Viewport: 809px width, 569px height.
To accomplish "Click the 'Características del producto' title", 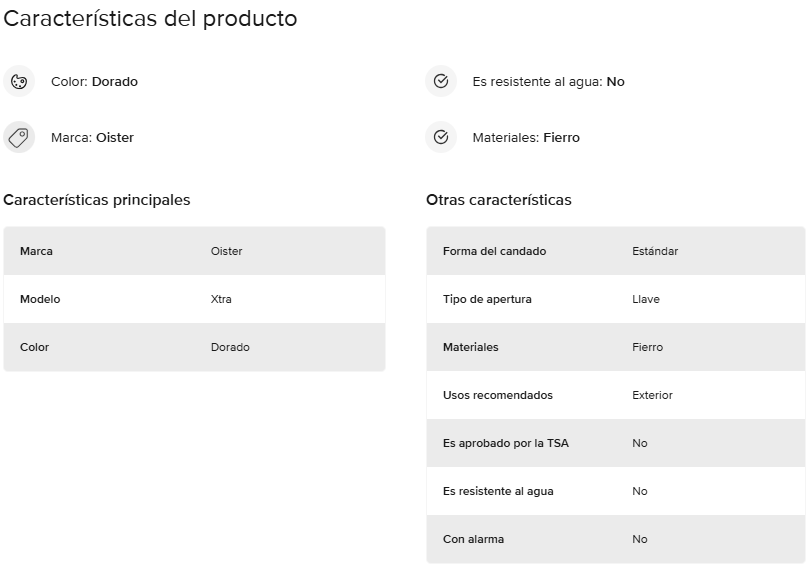I will 150,19.
